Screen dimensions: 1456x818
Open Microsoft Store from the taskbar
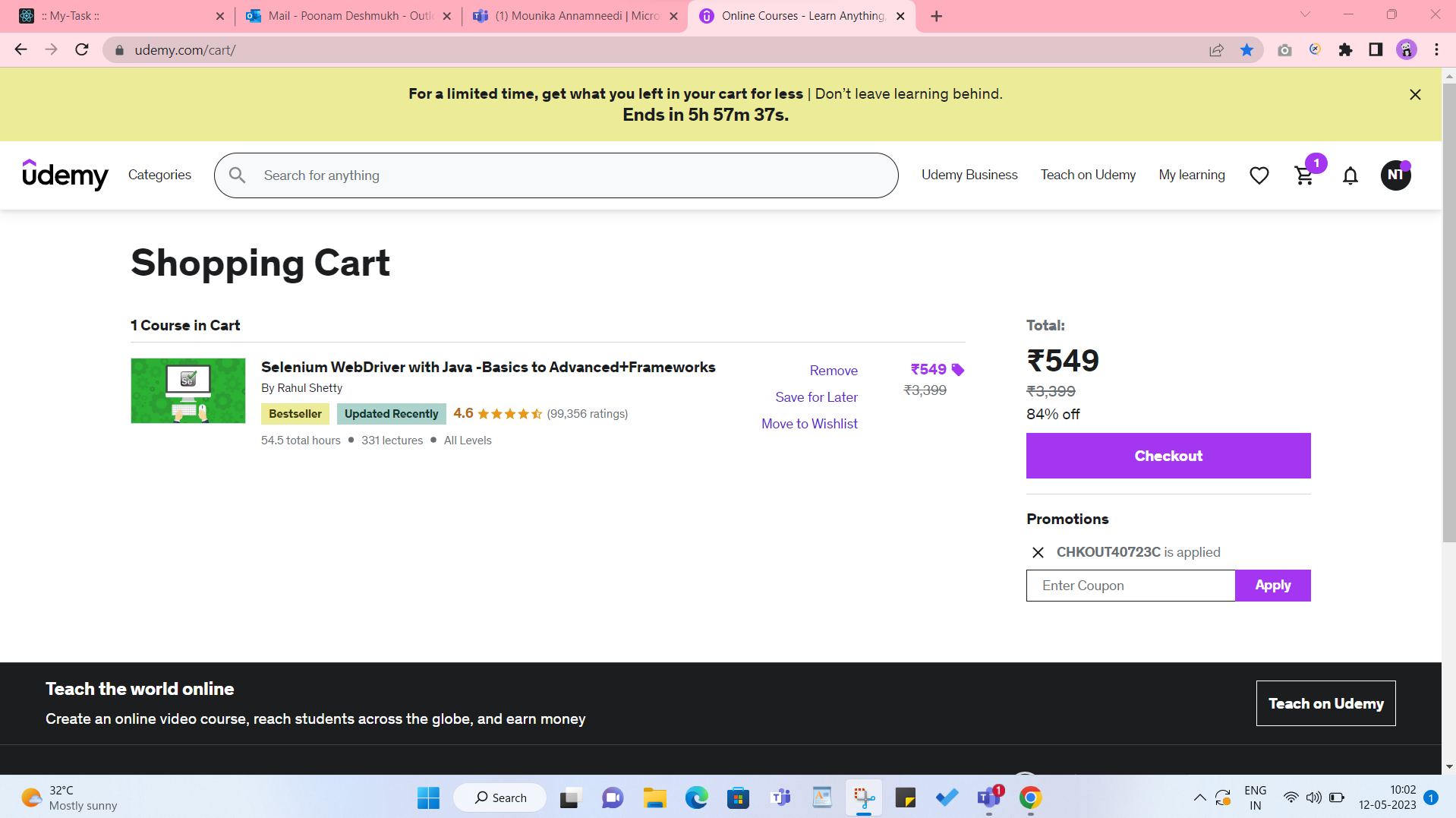tap(738, 797)
